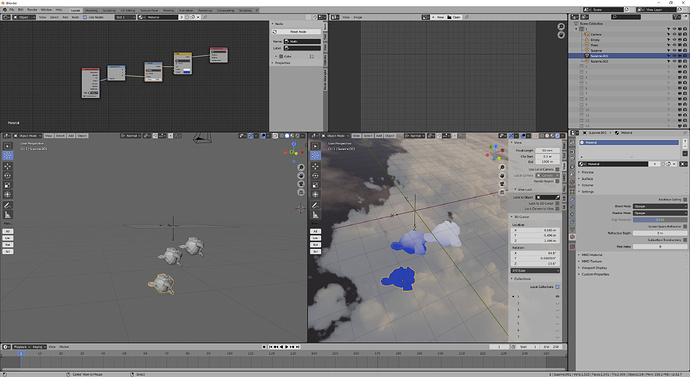Open the Material properties tab icon

point(572,237)
